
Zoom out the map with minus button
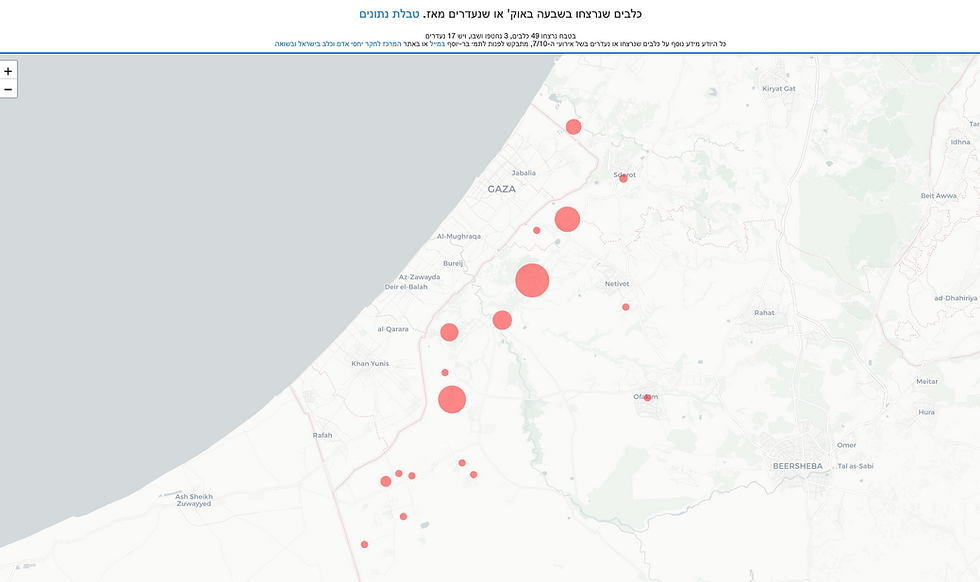coord(8,89)
